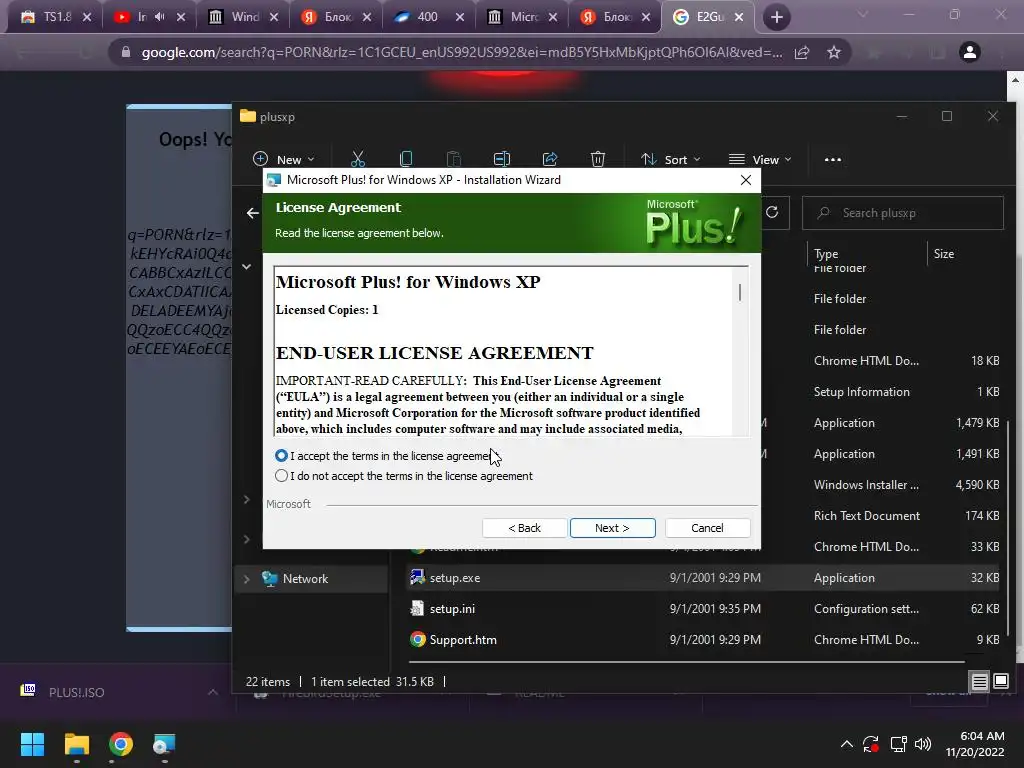Image resolution: width=1024 pixels, height=768 pixels.
Task: Click the sync update tray icon
Action: click(871, 744)
